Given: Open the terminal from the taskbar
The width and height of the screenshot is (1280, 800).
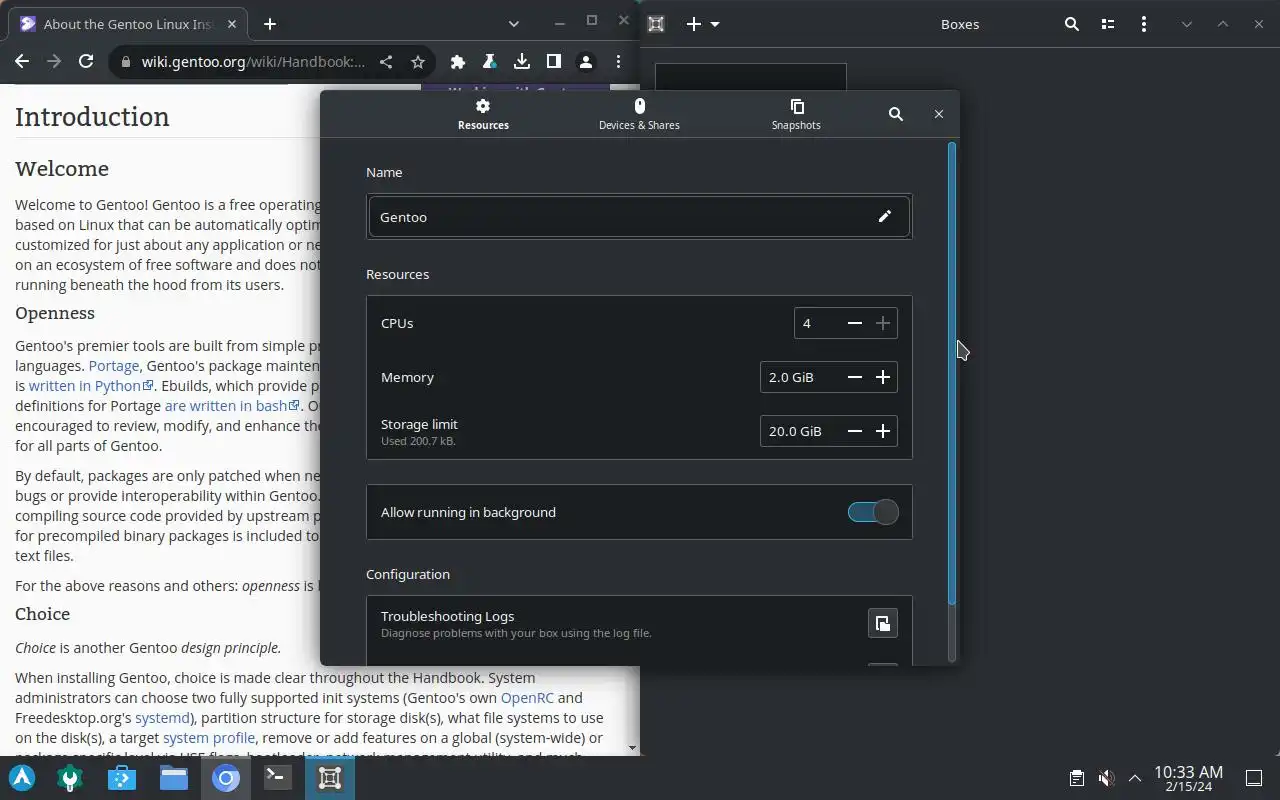Looking at the screenshot, I should [x=278, y=778].
